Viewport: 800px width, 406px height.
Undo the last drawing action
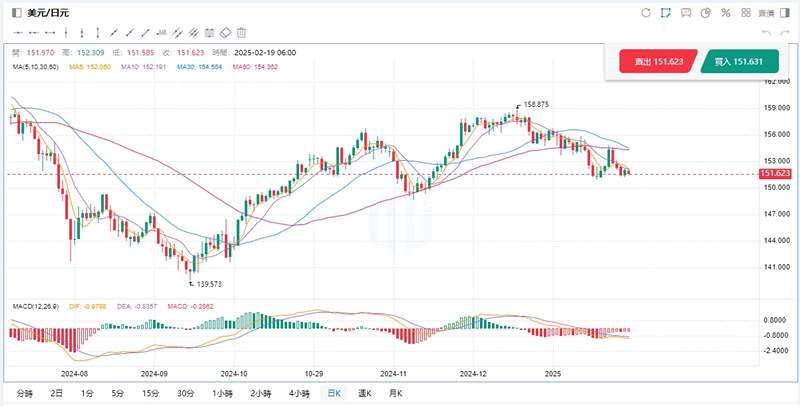click(766, 33)
